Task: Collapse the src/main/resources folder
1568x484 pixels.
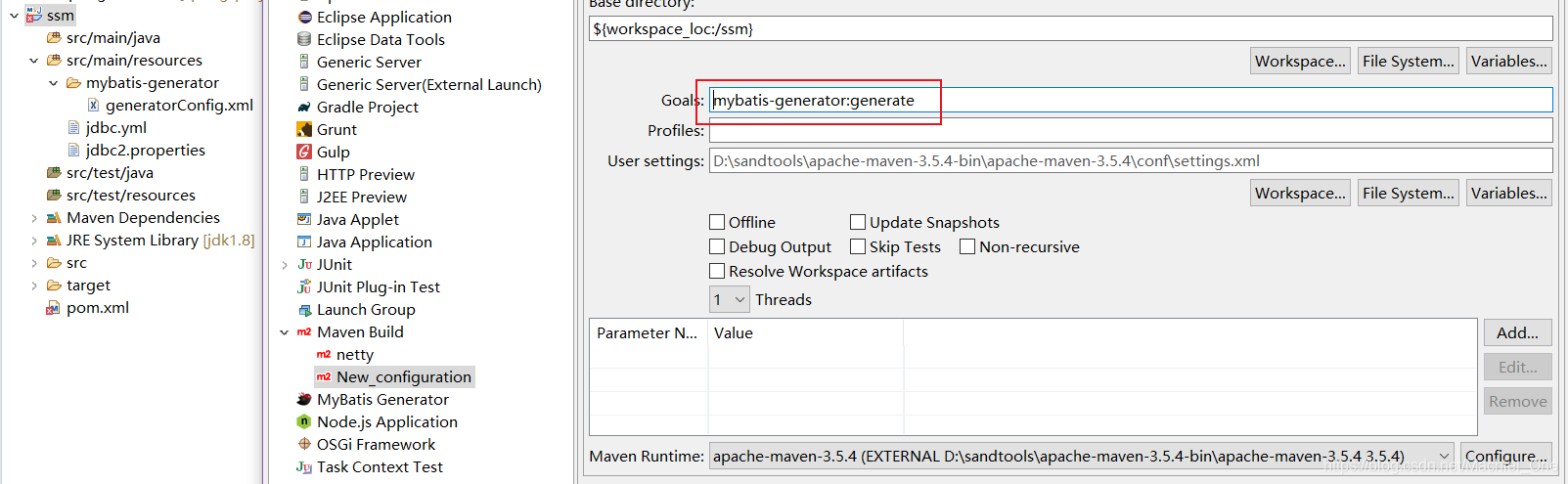Action: pyautogui.click(x=33, y=61)
